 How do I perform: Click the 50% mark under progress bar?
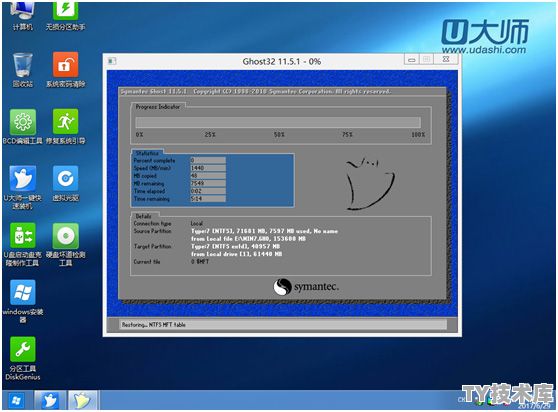(x=279, y=134)
